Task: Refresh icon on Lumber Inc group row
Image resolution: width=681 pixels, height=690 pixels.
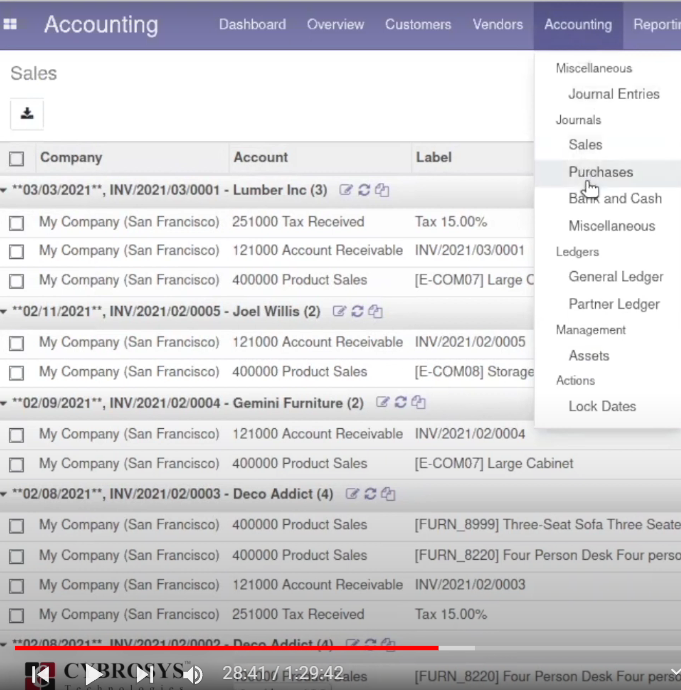Action: pos(364,190)
